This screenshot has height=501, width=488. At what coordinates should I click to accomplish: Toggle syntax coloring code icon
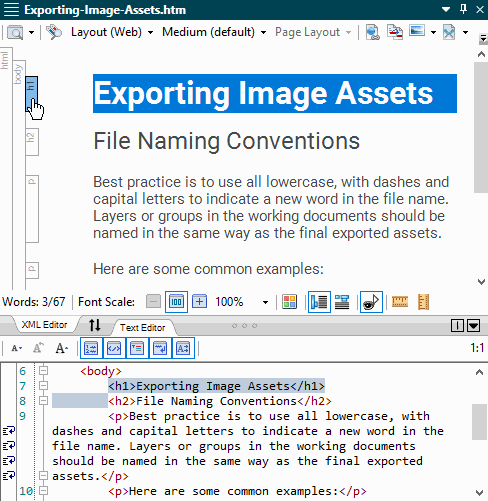coord(114,348)
